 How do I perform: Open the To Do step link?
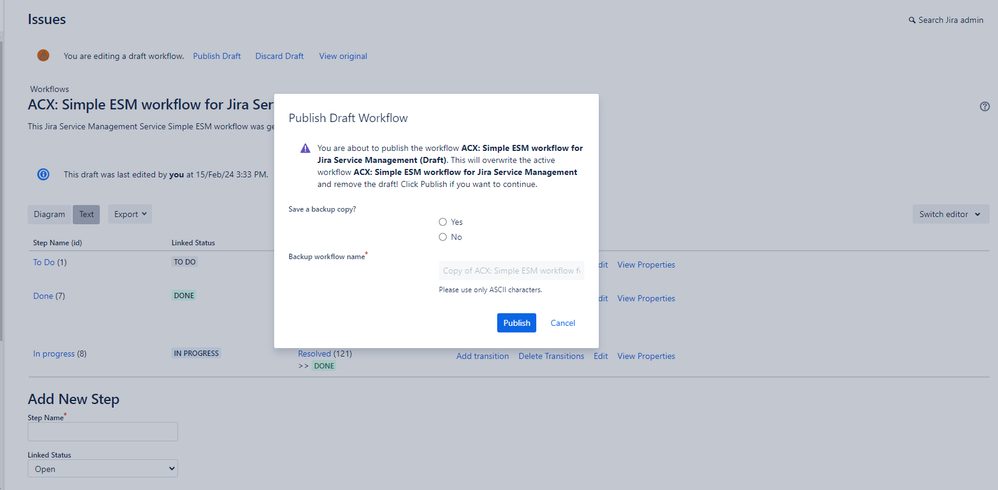click(44, 262)
